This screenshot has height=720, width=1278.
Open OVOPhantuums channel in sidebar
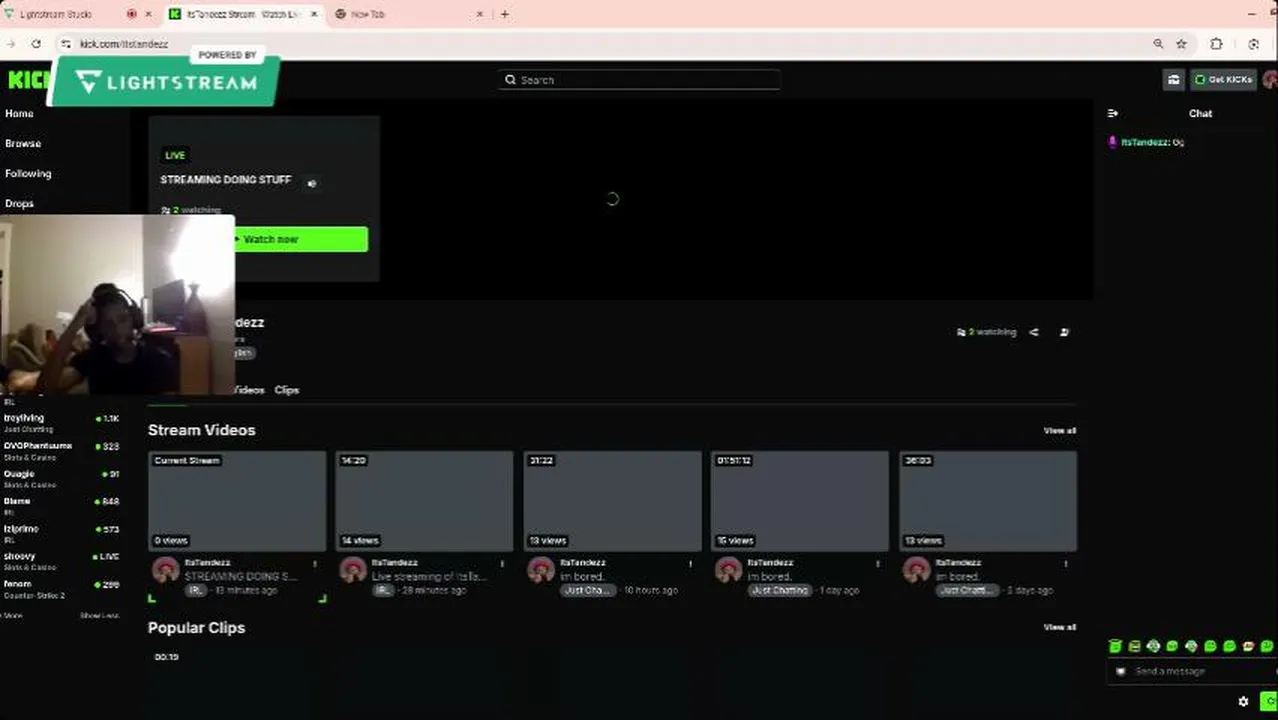(x=61, y=451)
